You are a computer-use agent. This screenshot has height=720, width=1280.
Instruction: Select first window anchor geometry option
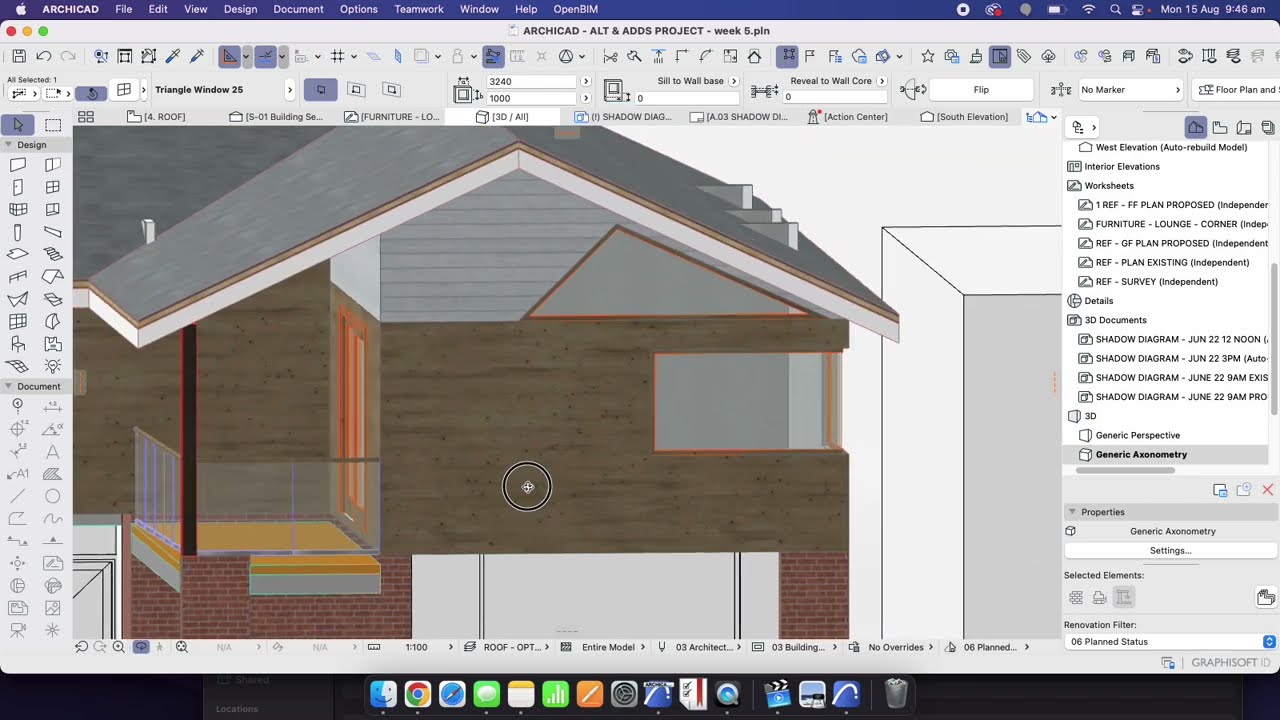click(x=321, y=90)
